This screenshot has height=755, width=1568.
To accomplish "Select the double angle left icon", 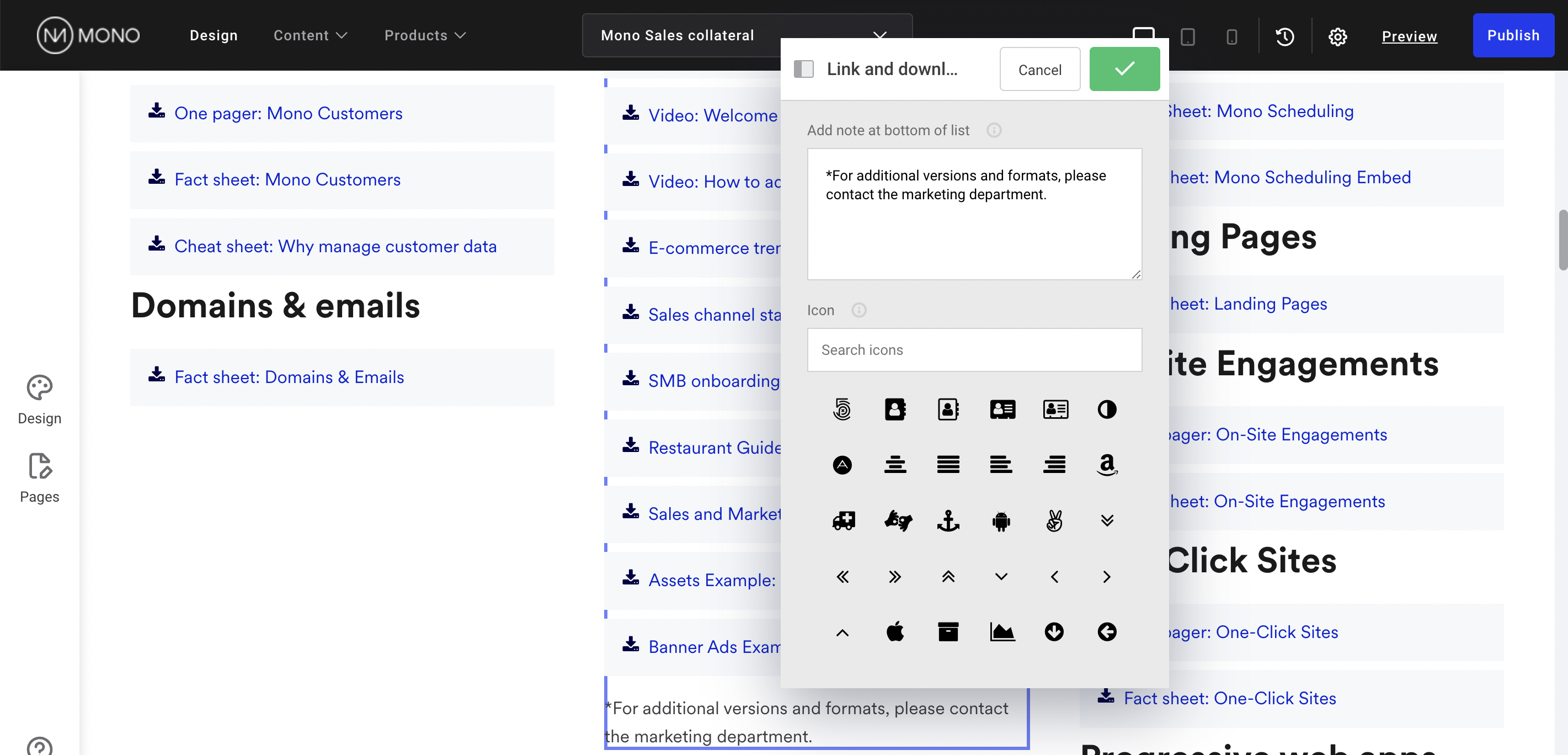I will click(x=842, y=577).
